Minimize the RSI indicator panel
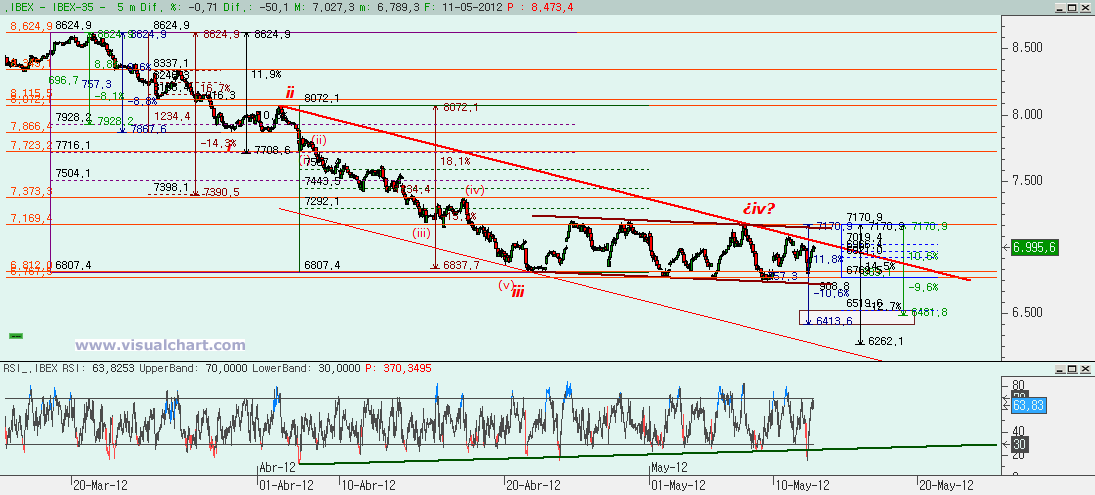Screen dimensions: 1095x495 1061,368
